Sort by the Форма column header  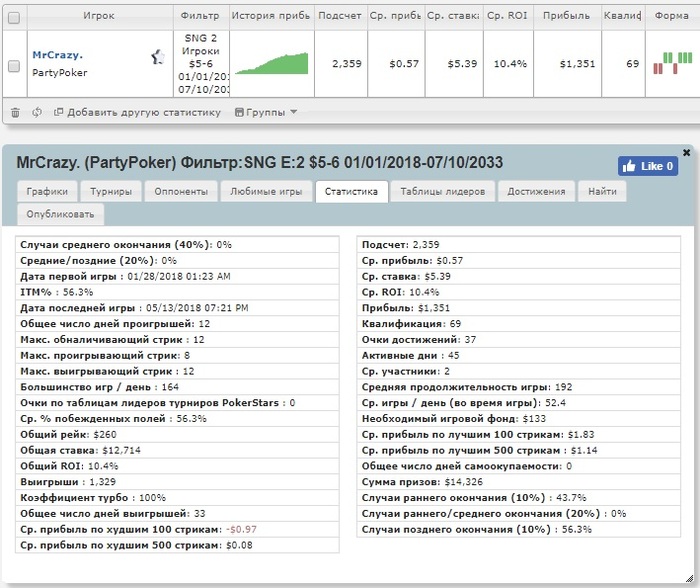coord(672,16)
